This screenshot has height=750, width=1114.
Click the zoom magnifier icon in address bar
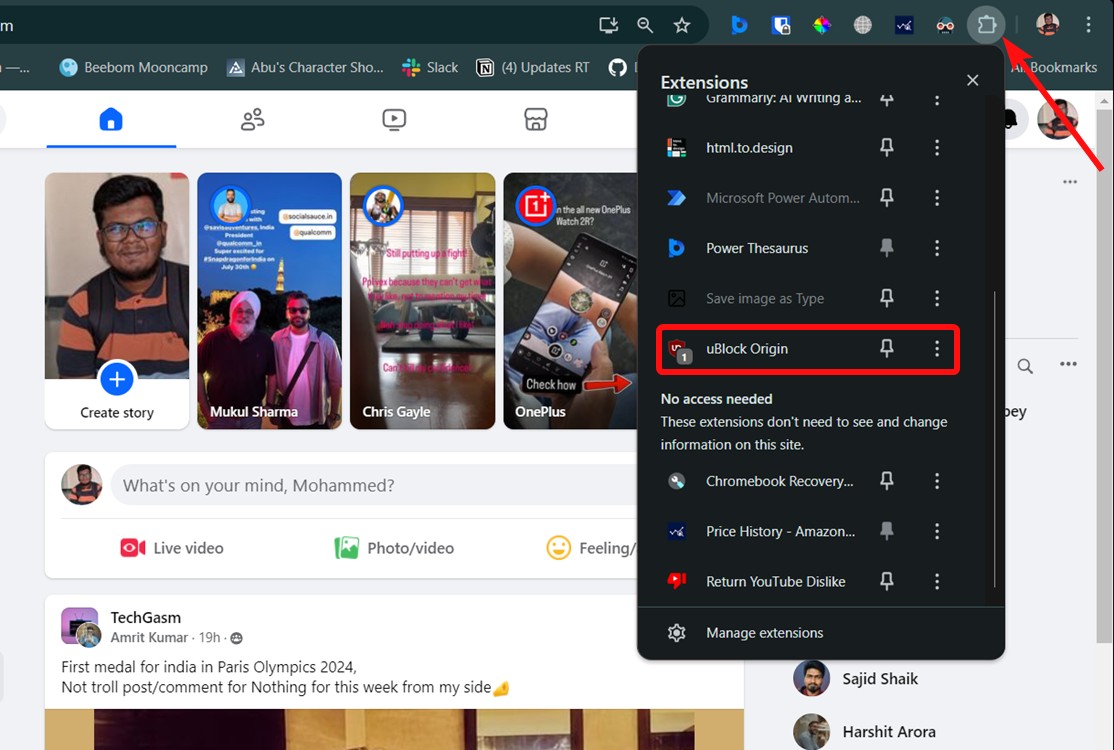tap(645, 25)
